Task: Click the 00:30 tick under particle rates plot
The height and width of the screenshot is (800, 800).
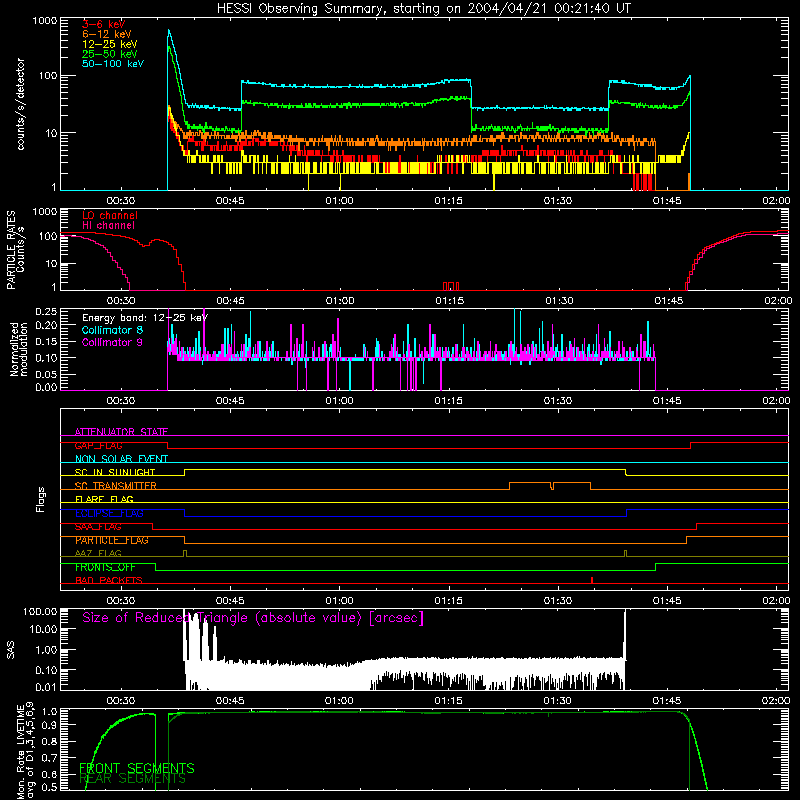Action: [121, 301]
